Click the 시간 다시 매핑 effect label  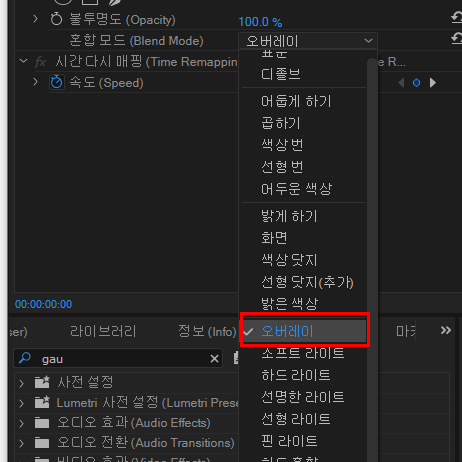click(x=146, y=62)
